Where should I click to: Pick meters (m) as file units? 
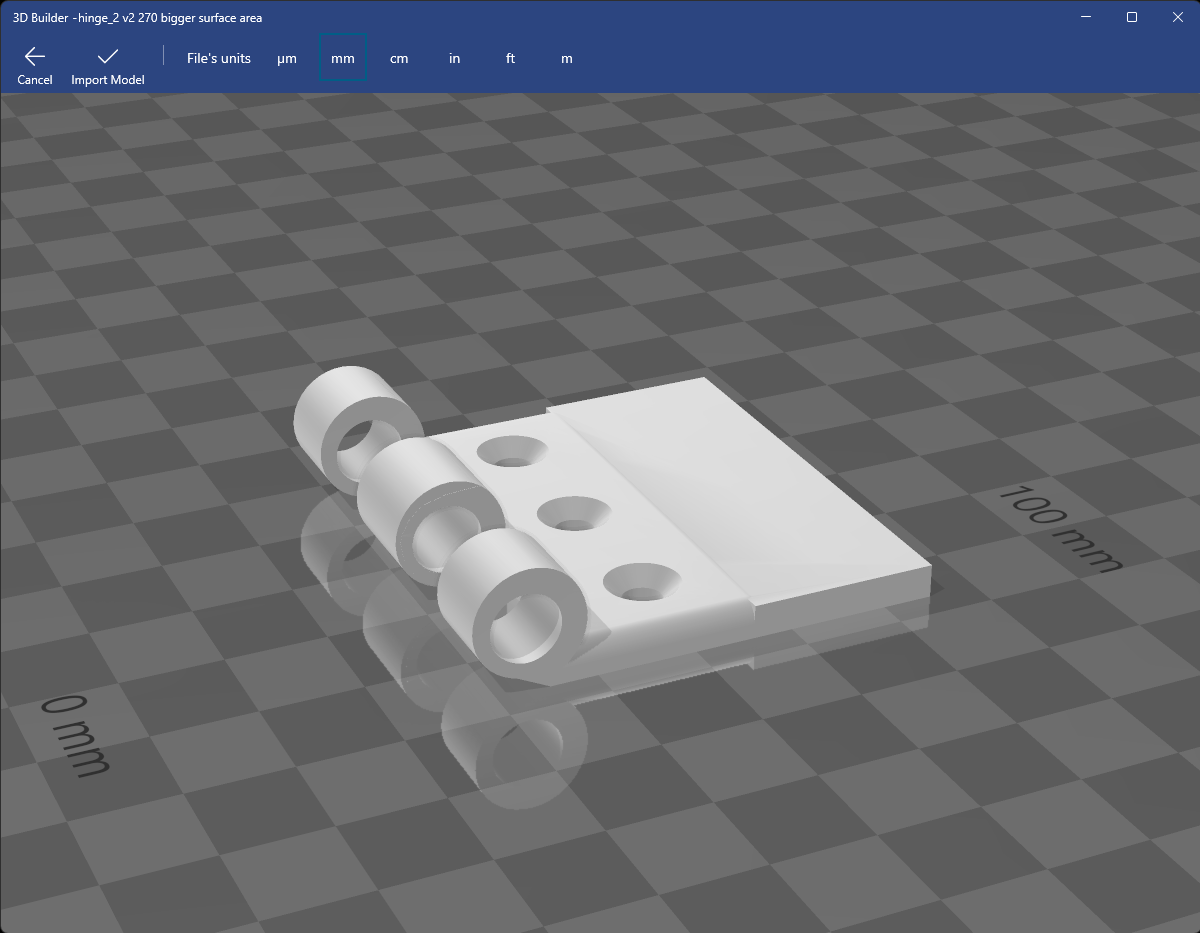[567, 58]
